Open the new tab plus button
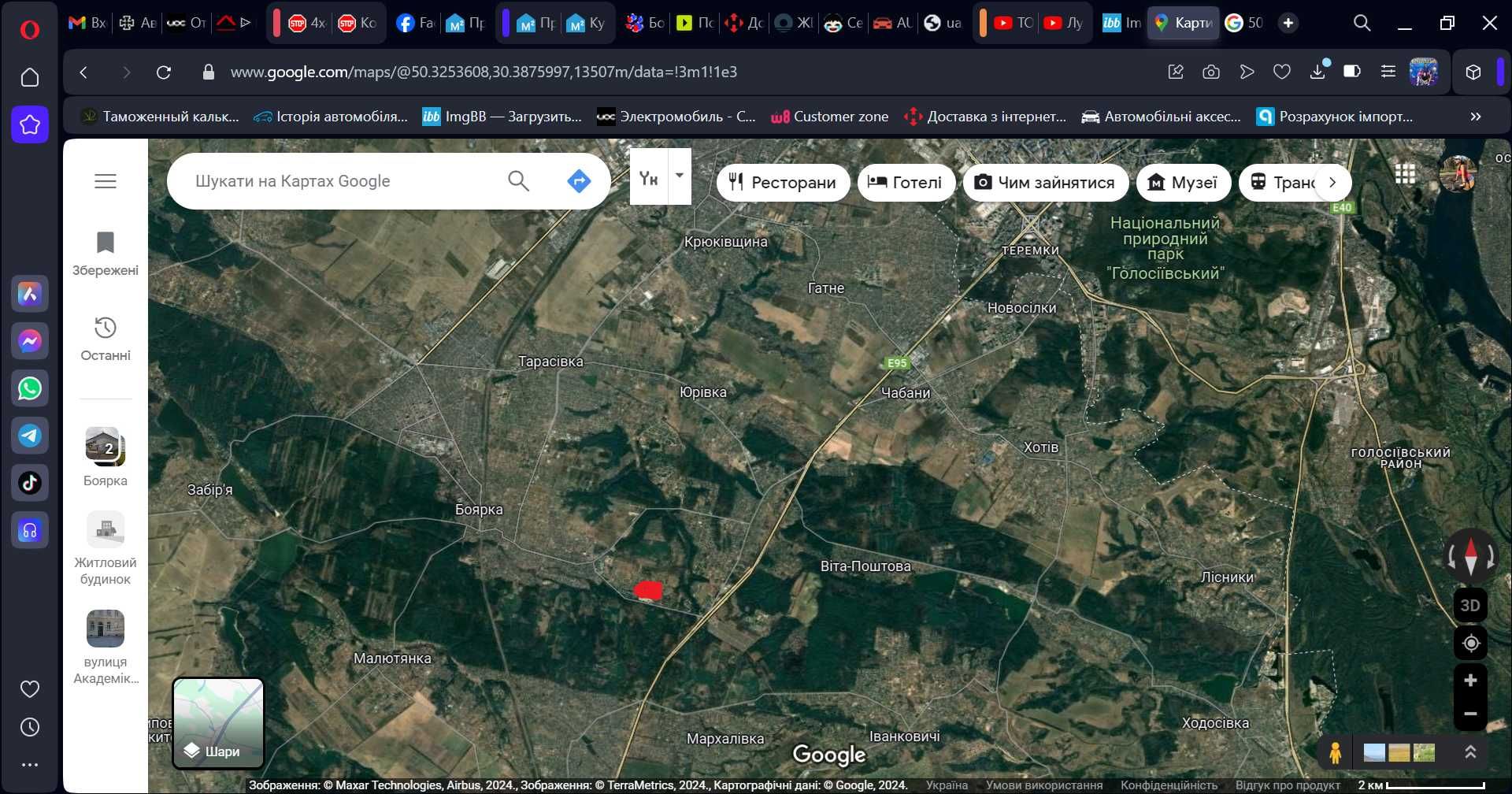Image resolution: width=1512 pixels, height=794 pixels. pyautogui.click(x=1288, y=24)
